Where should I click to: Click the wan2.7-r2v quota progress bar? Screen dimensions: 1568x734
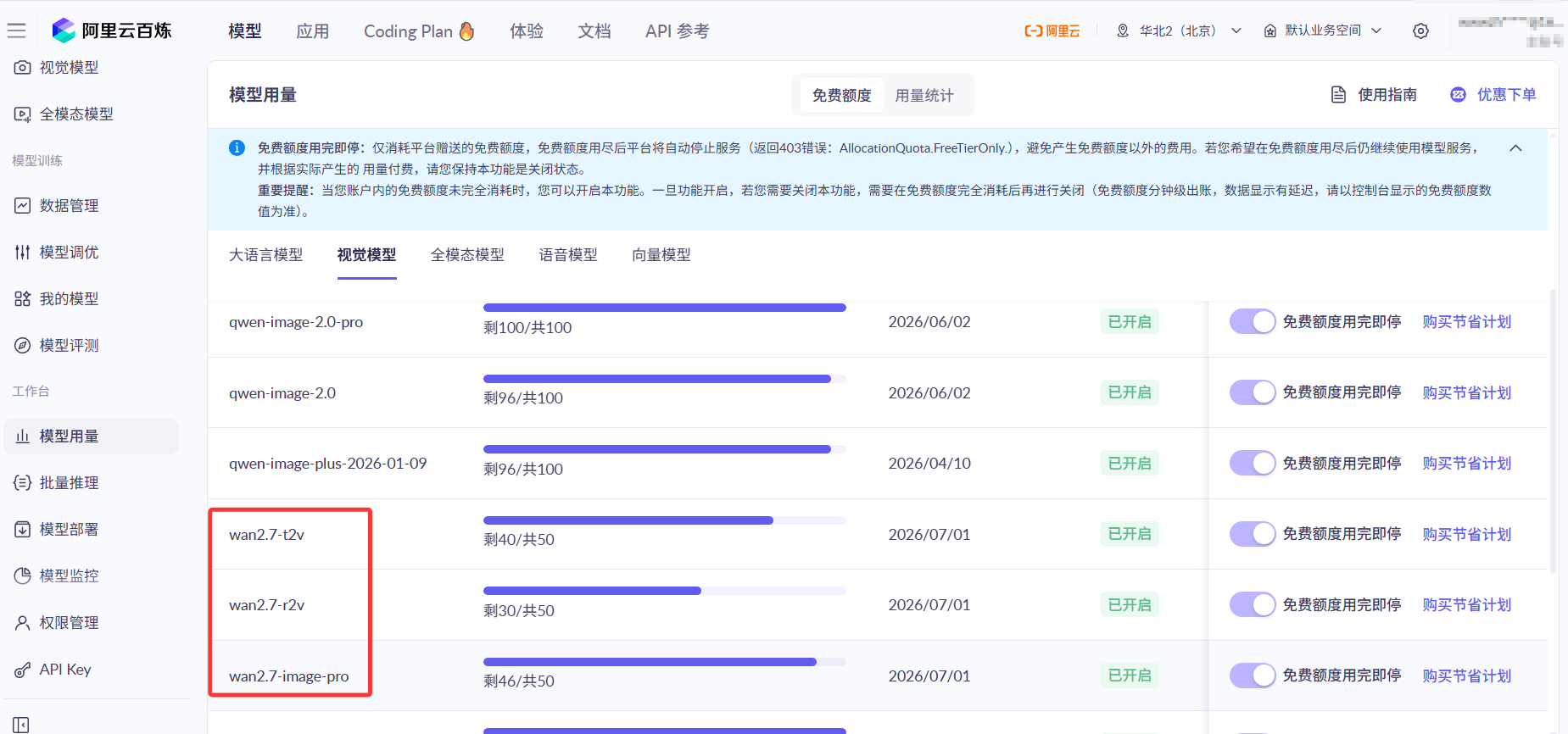point(665,591)
